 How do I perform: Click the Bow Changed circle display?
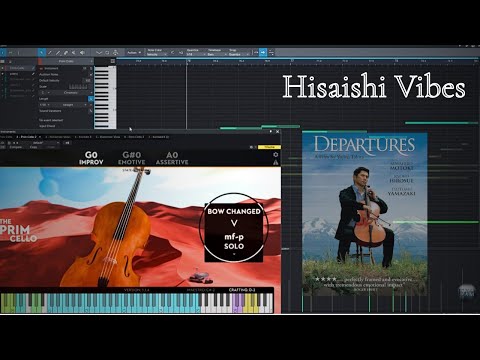(234, 228)
